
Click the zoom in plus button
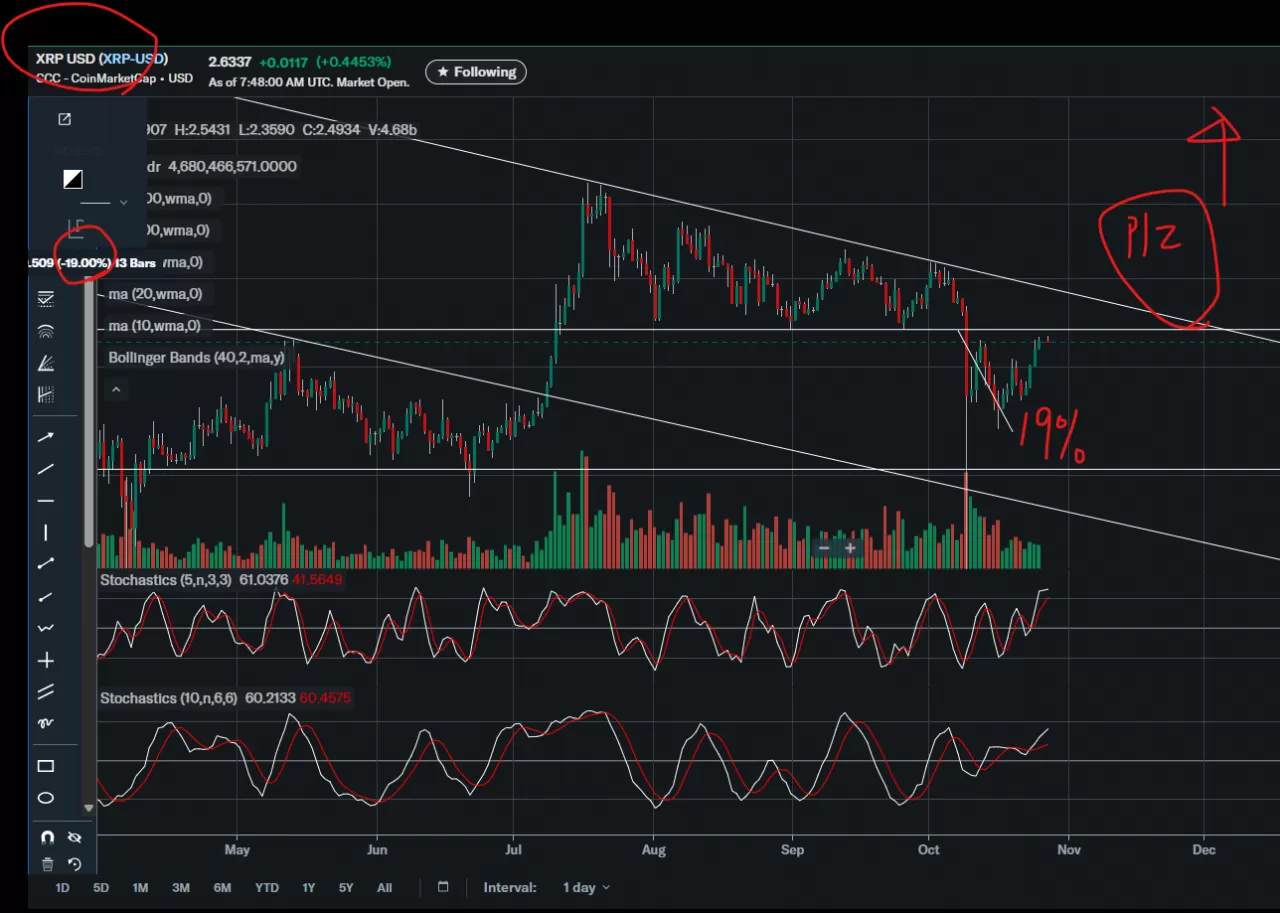click(x=850, y=547)
